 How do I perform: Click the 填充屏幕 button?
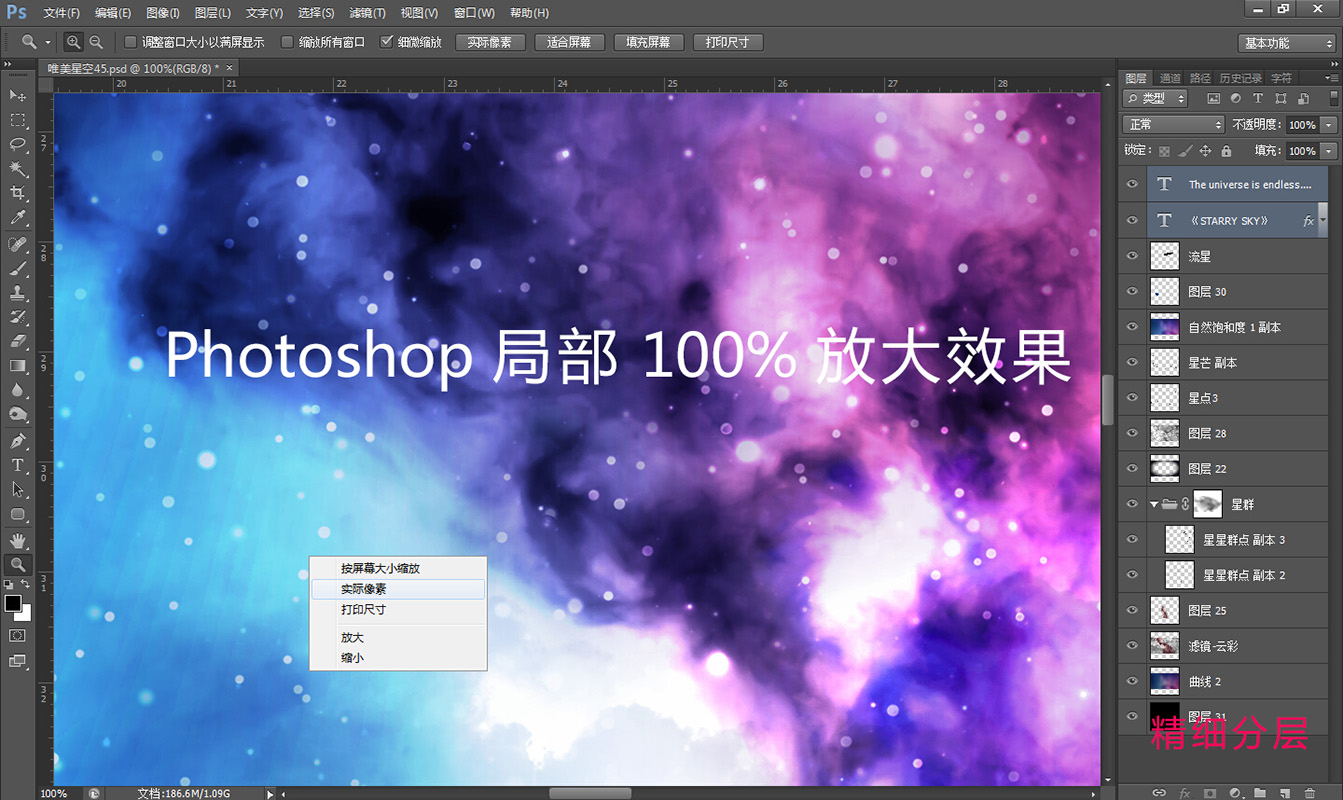point(649,42)
